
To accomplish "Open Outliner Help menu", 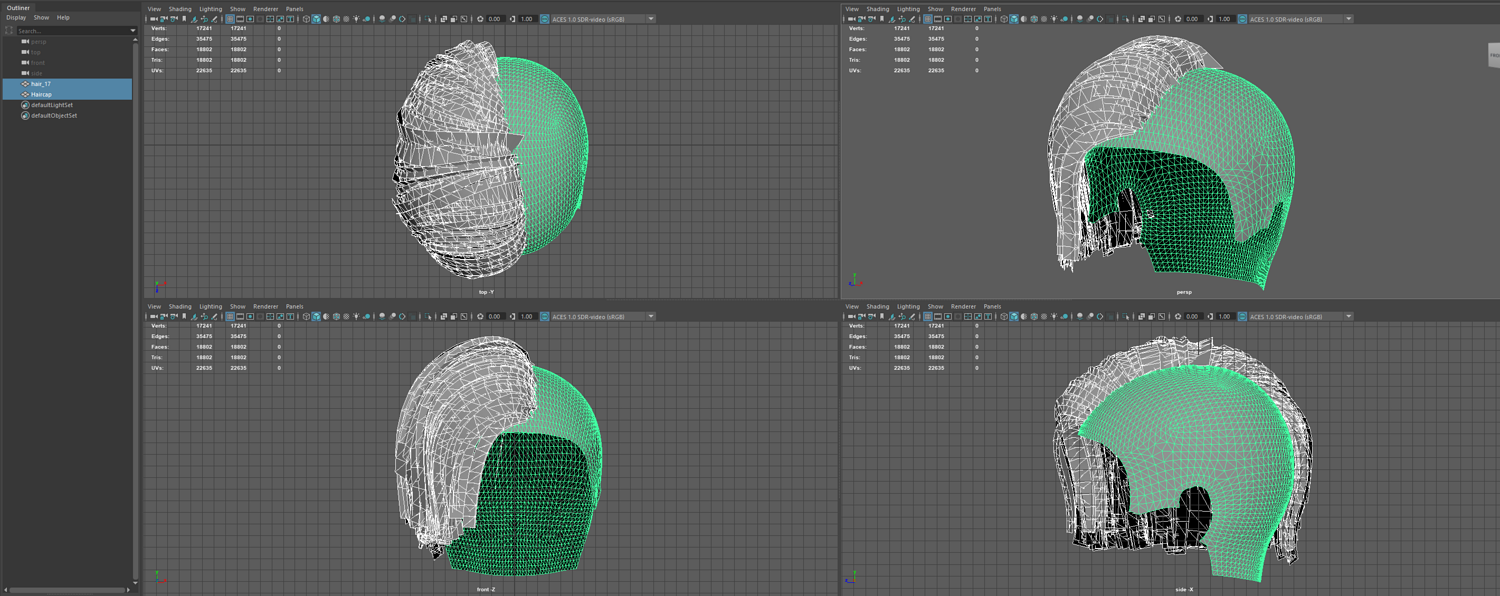I will 63,18.
